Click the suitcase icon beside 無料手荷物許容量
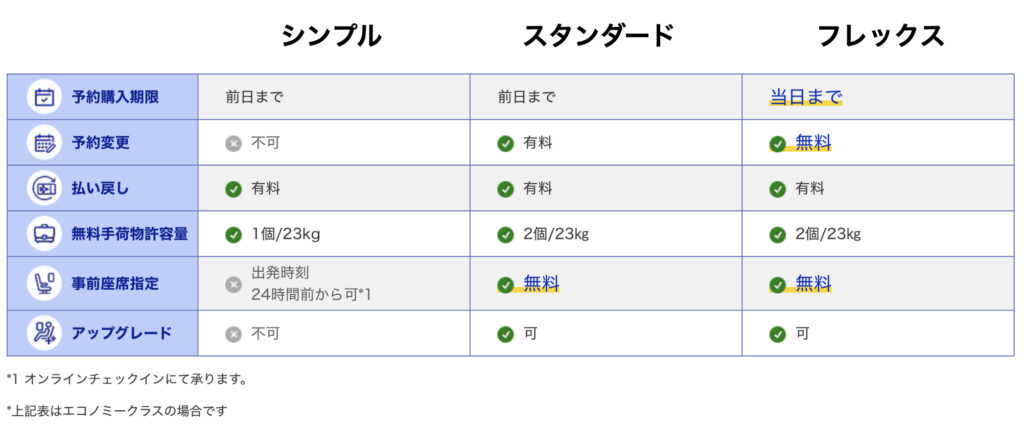 point(44,234)
